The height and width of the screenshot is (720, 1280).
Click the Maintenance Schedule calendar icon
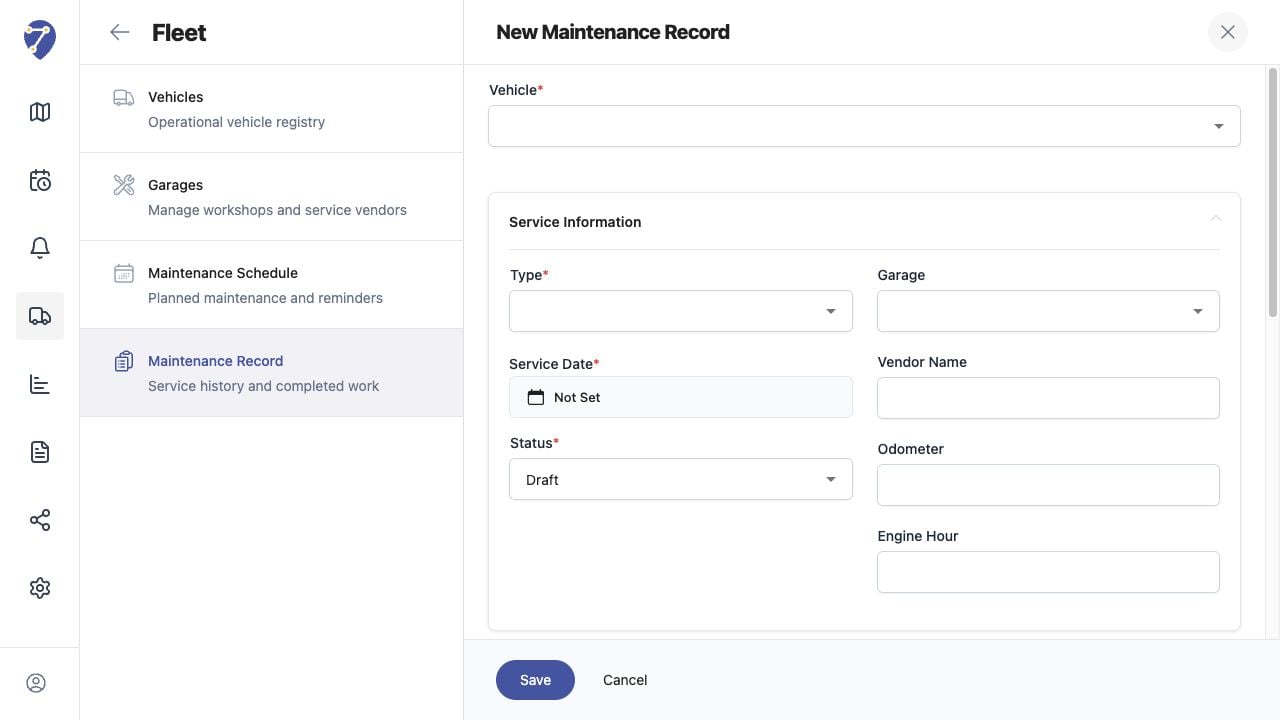(x=124, y=273)
